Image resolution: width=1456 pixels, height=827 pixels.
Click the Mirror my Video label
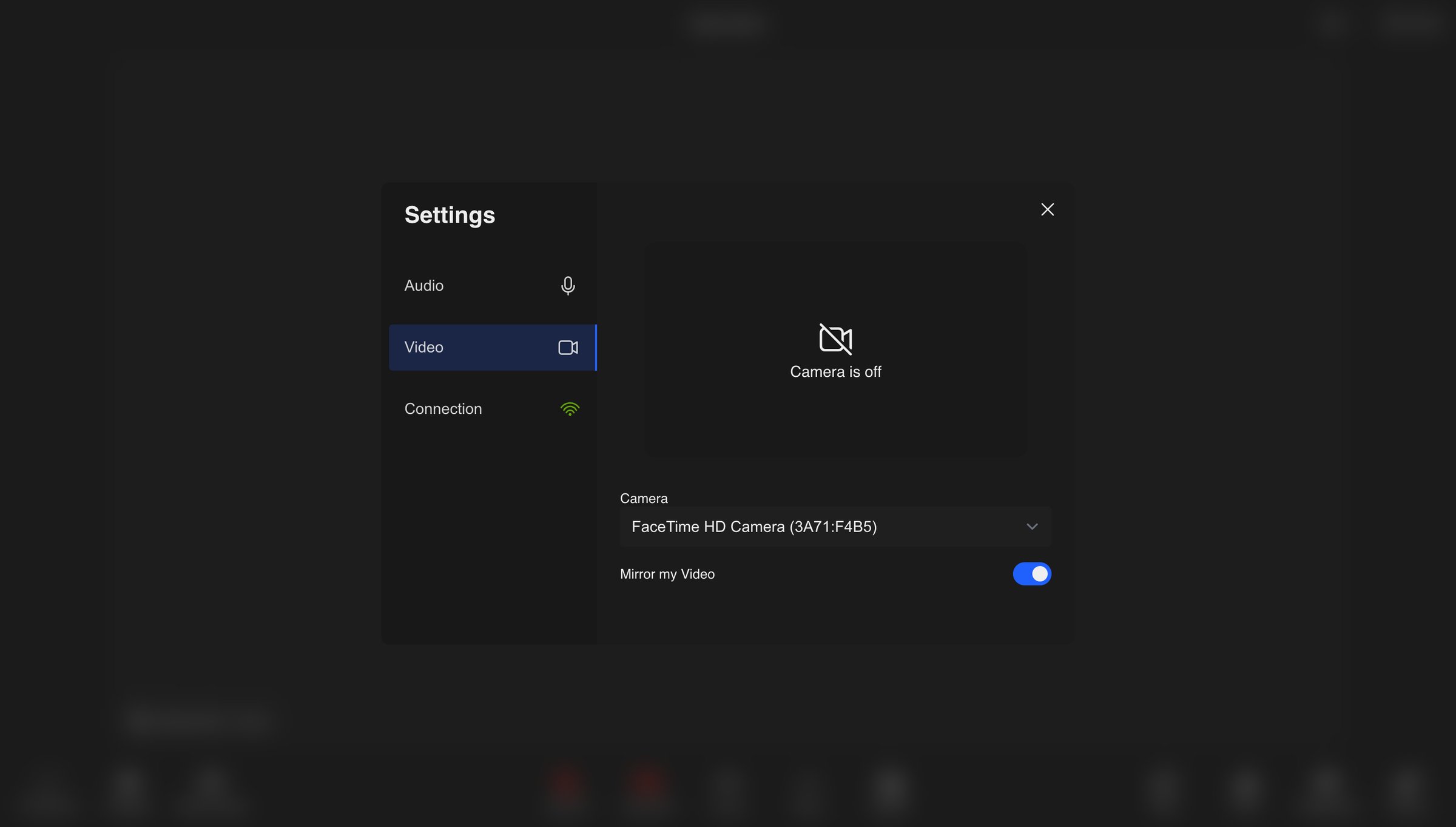coord(667,574)
